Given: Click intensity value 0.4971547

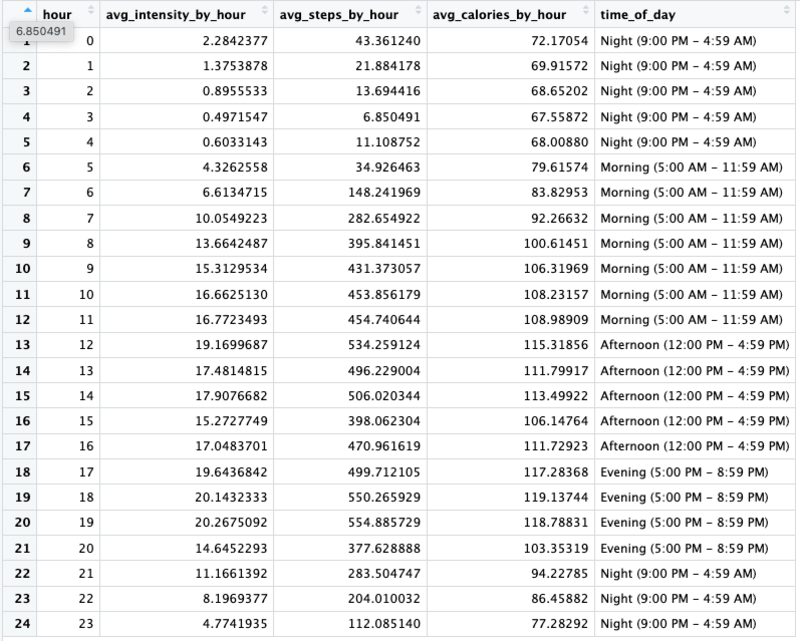Looking at the screenshot, I should click(235, 117).
